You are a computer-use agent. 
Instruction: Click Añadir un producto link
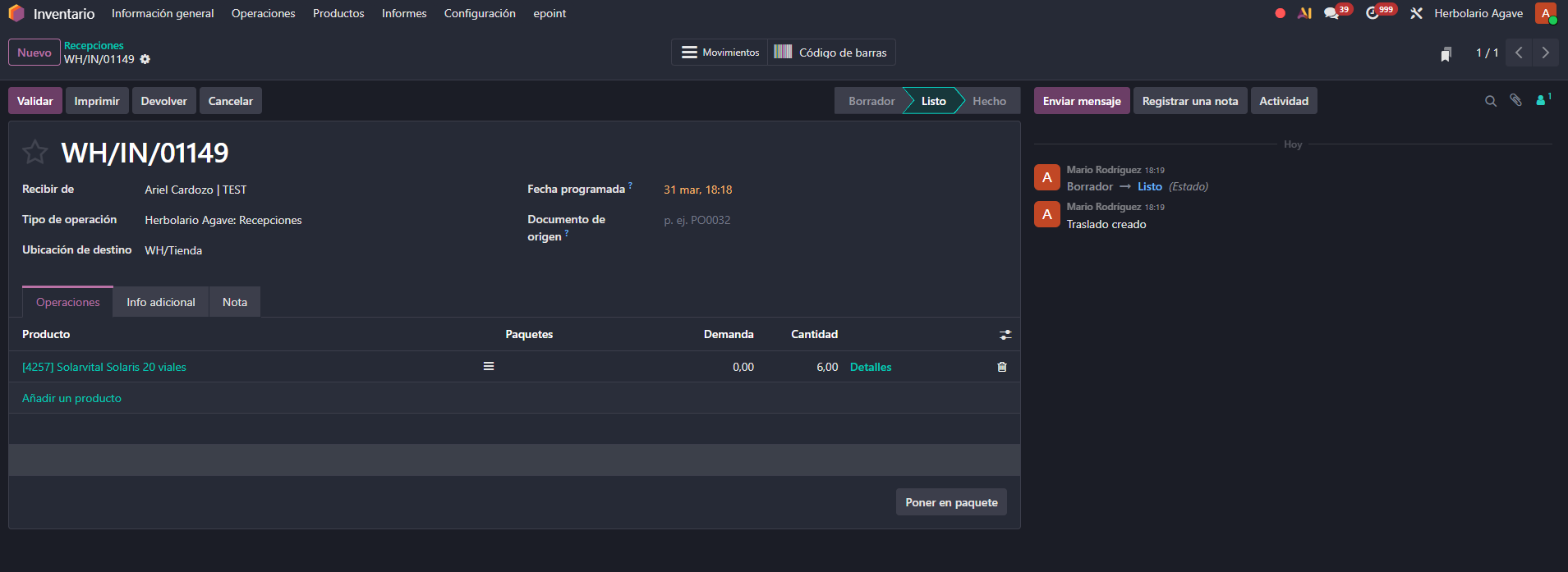pyautogui.click(x=71, y=398)
